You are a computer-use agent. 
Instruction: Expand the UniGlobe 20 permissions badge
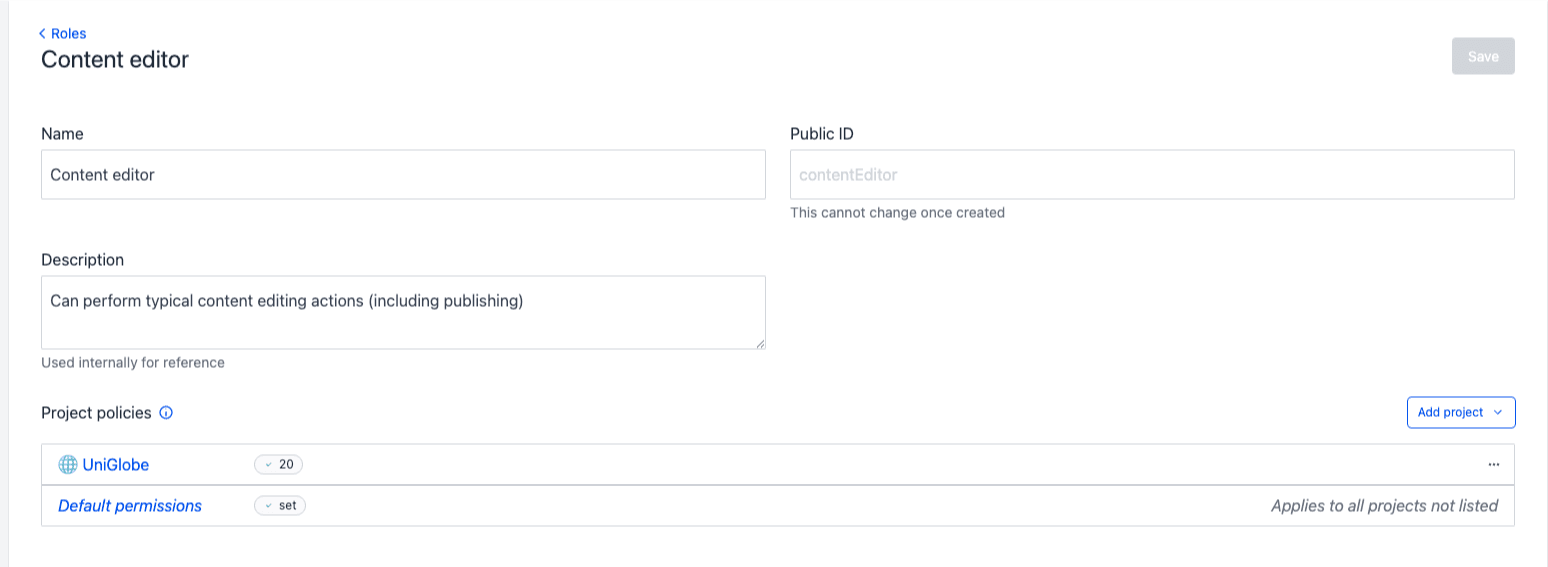278,464
